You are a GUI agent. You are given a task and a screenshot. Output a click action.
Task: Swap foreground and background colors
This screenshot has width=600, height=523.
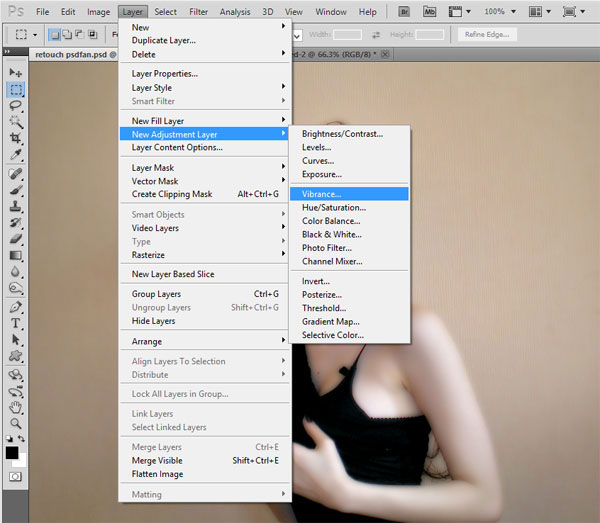click(x=21, y=439)
